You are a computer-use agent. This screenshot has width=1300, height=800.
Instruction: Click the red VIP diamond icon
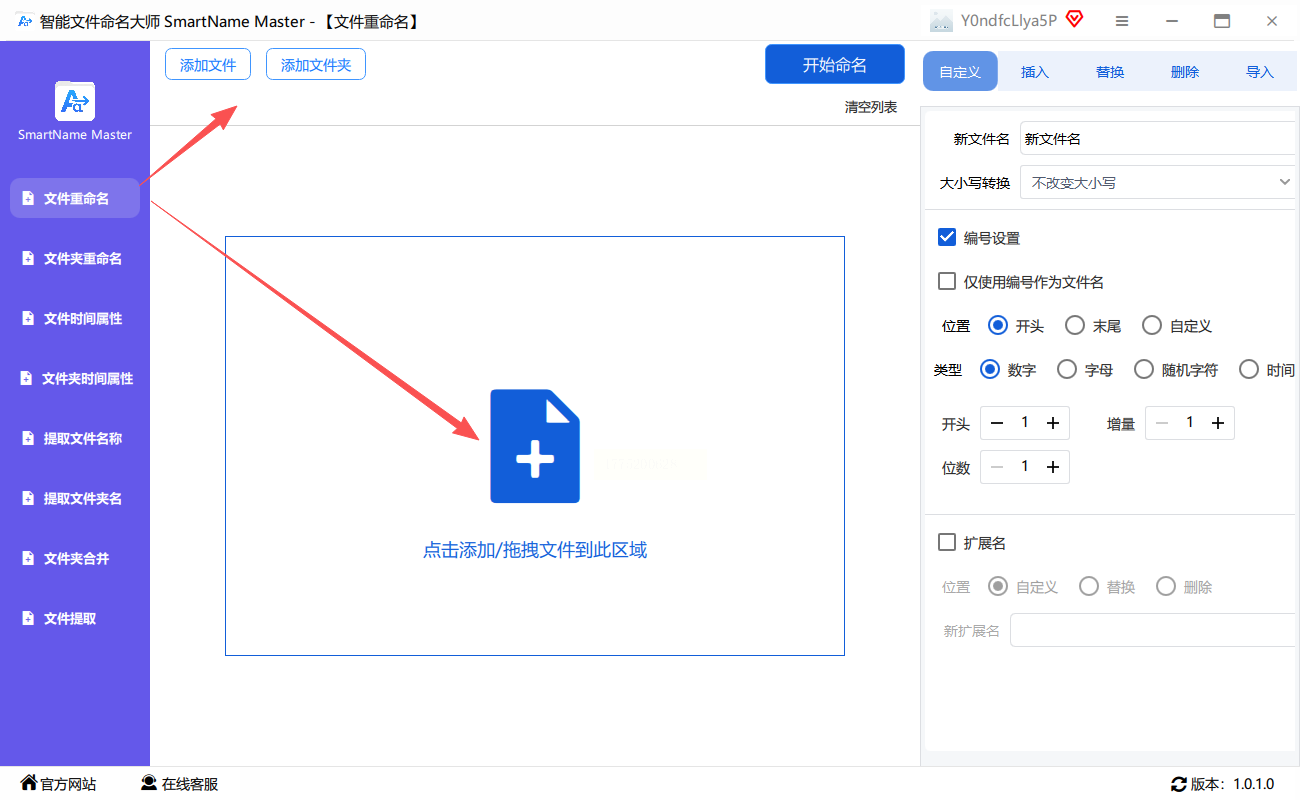1075,19
